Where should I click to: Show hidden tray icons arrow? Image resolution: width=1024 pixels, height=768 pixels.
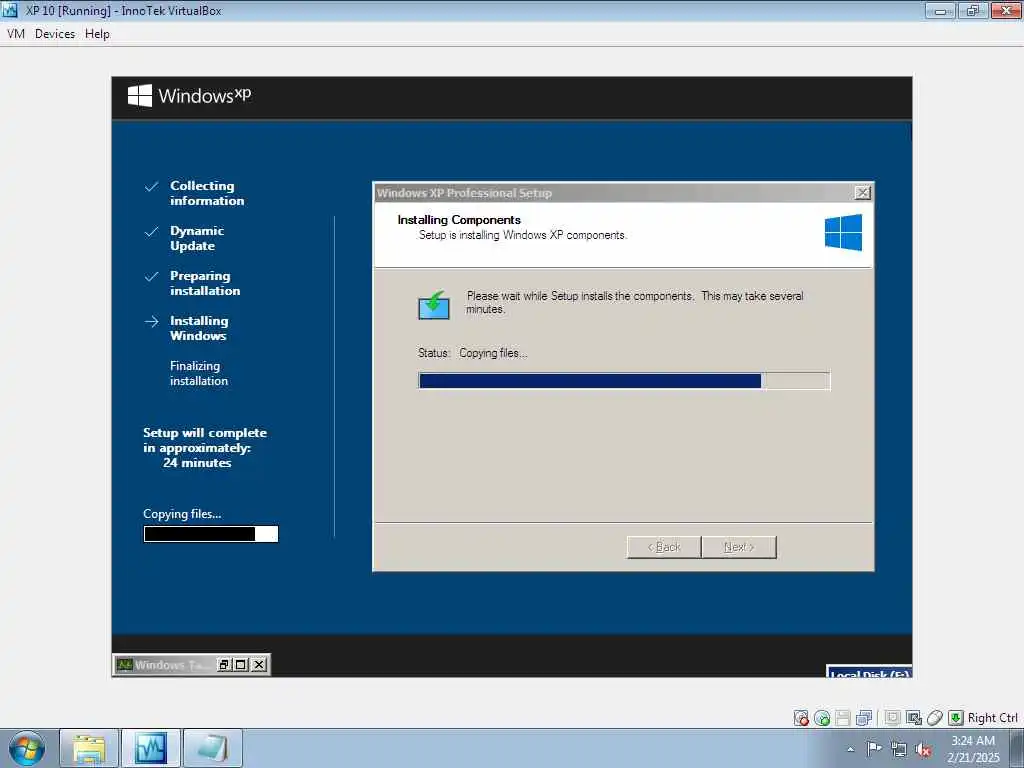click(x=850, y=749)
